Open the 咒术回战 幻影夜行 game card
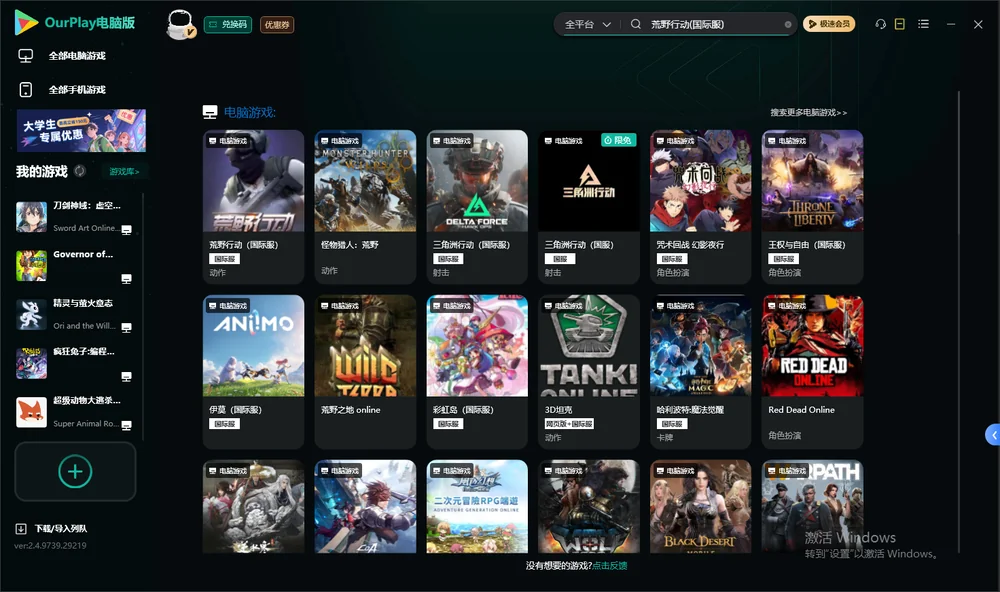This screenshot has height=592, width=1000. pyautogui.click(x=700, y=207)
